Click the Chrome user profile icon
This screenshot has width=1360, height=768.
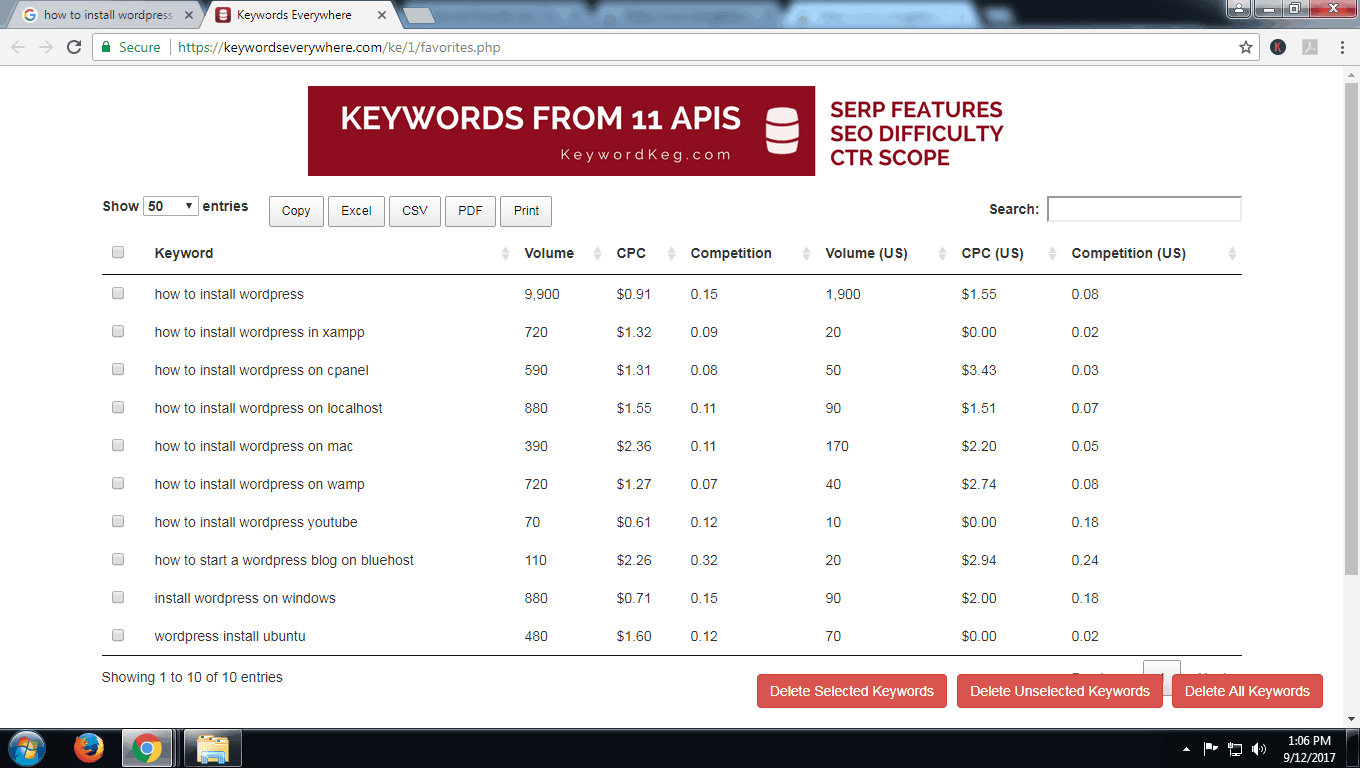coord(1239,8)
